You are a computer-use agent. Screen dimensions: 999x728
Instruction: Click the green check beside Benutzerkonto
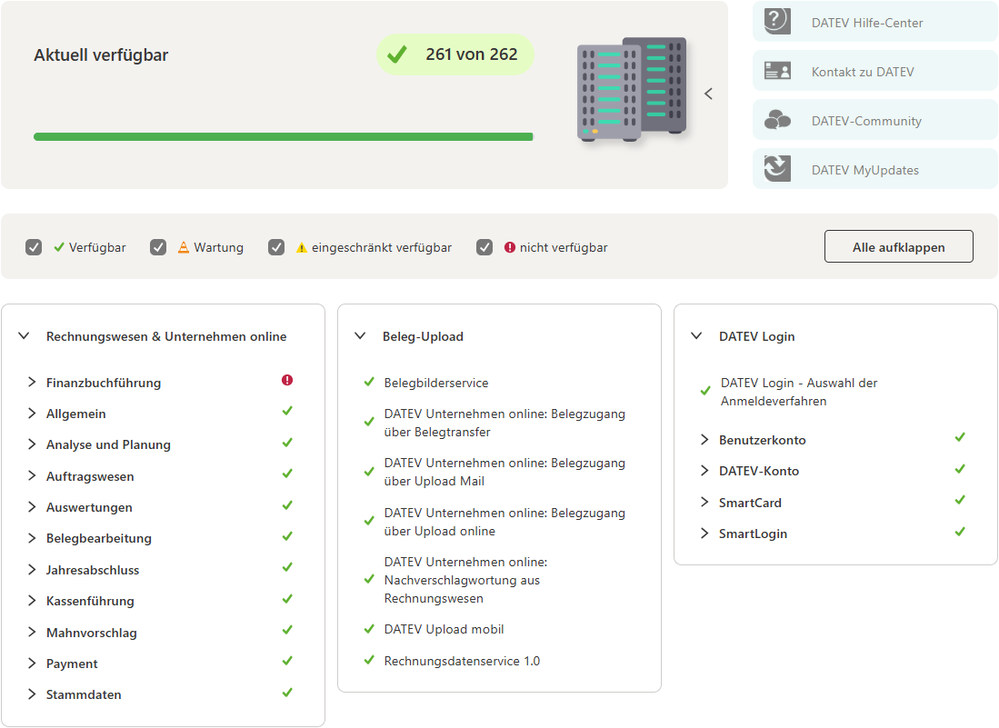pyautogui.click(x=960, y=437)
